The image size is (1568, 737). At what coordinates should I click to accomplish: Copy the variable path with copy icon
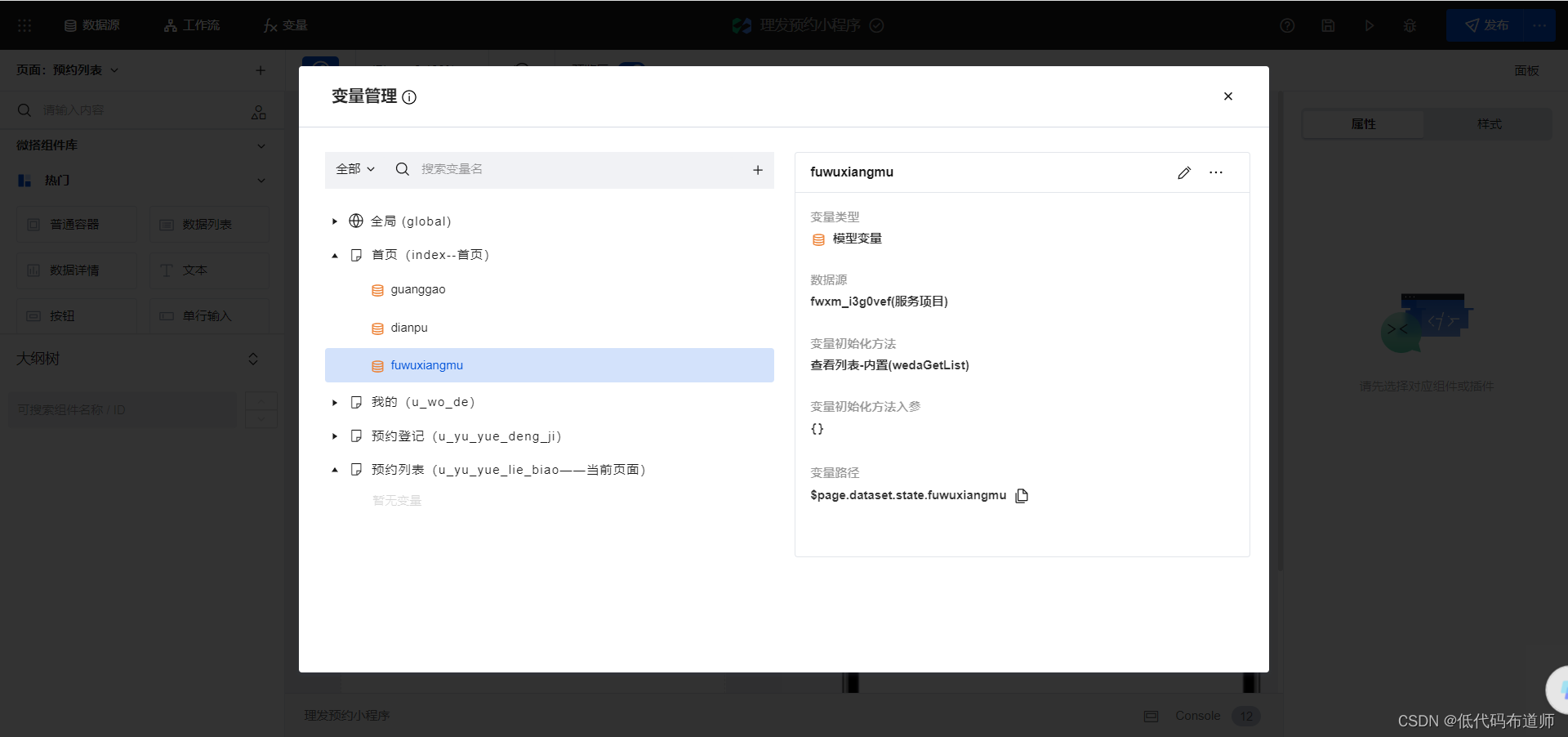click(x=1022, y=496)
